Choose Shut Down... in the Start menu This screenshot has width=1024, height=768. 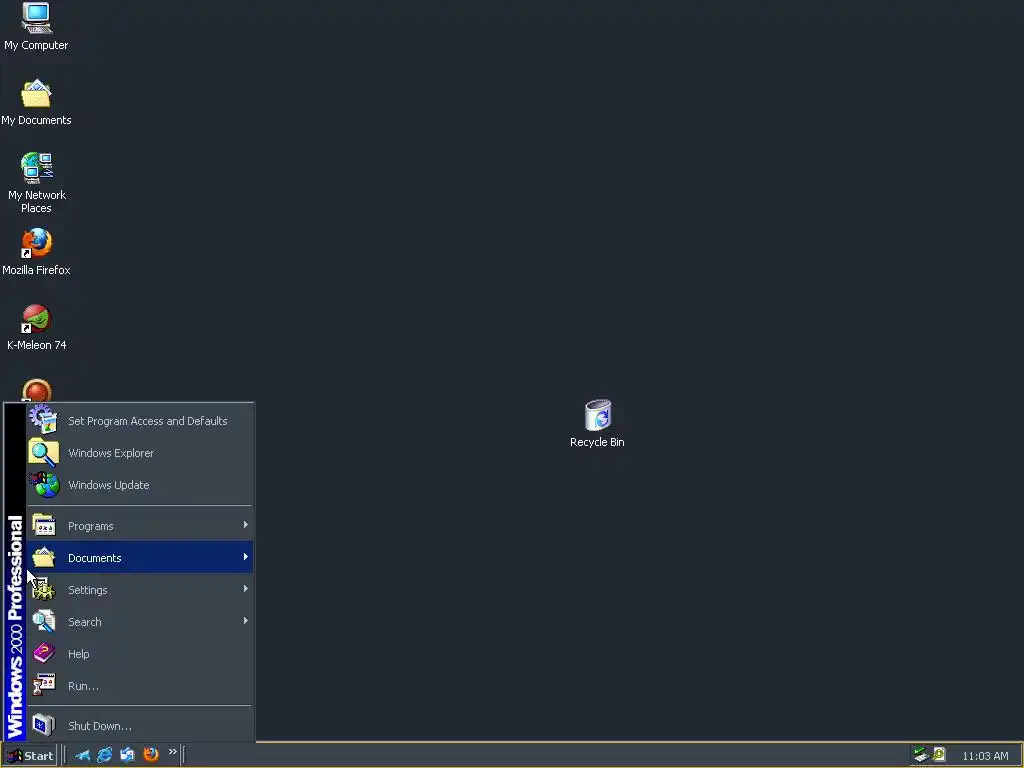pyautogui.click(x=140, y=726)
